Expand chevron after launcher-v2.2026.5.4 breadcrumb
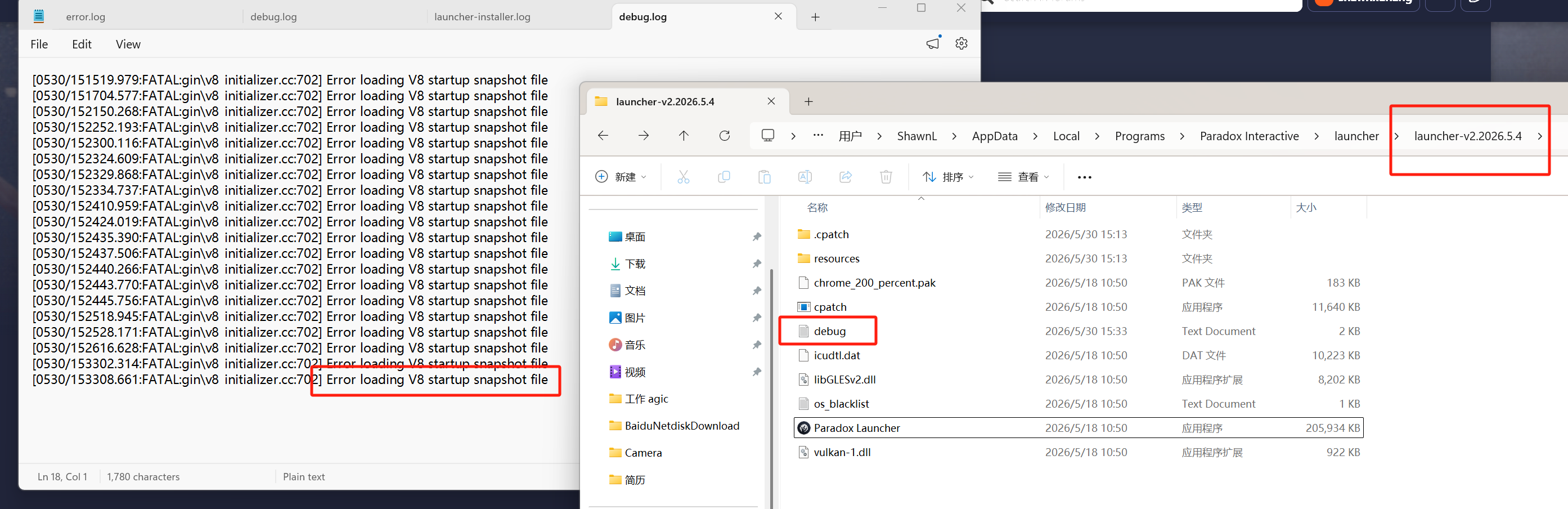 pyautogui.click(x=1539, y=136)
